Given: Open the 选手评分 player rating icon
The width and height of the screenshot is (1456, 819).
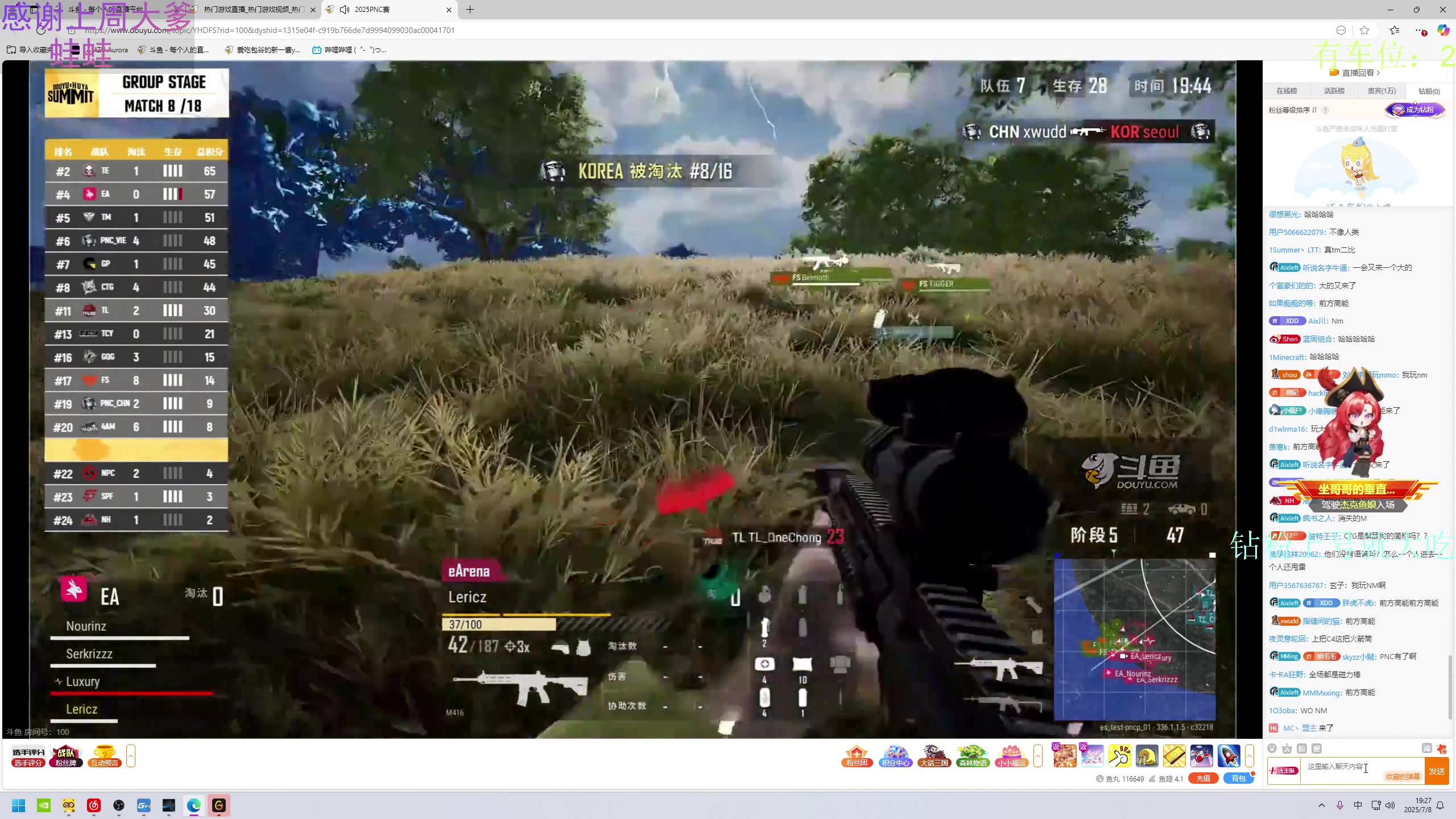Looking at the screenshot, I should pyautogui.click(x=28, y=756).
